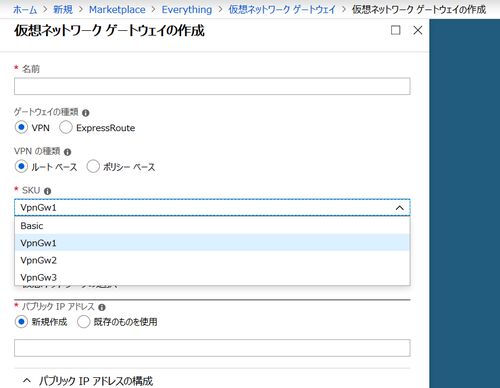The width and height of the screenshot is (500, 388).
Task: Select the ルート ベース radio button
Action: 21,166
